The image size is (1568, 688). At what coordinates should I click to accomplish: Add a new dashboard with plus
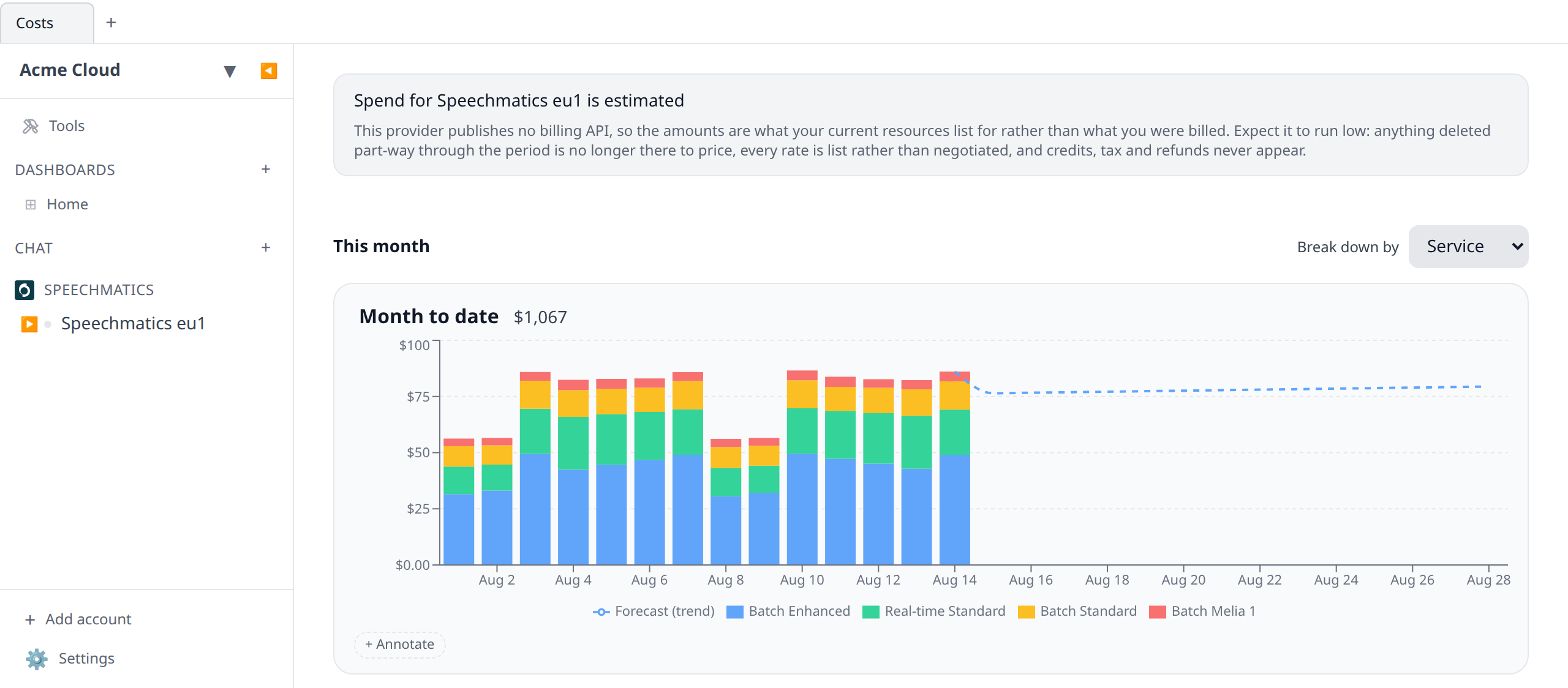266,169
